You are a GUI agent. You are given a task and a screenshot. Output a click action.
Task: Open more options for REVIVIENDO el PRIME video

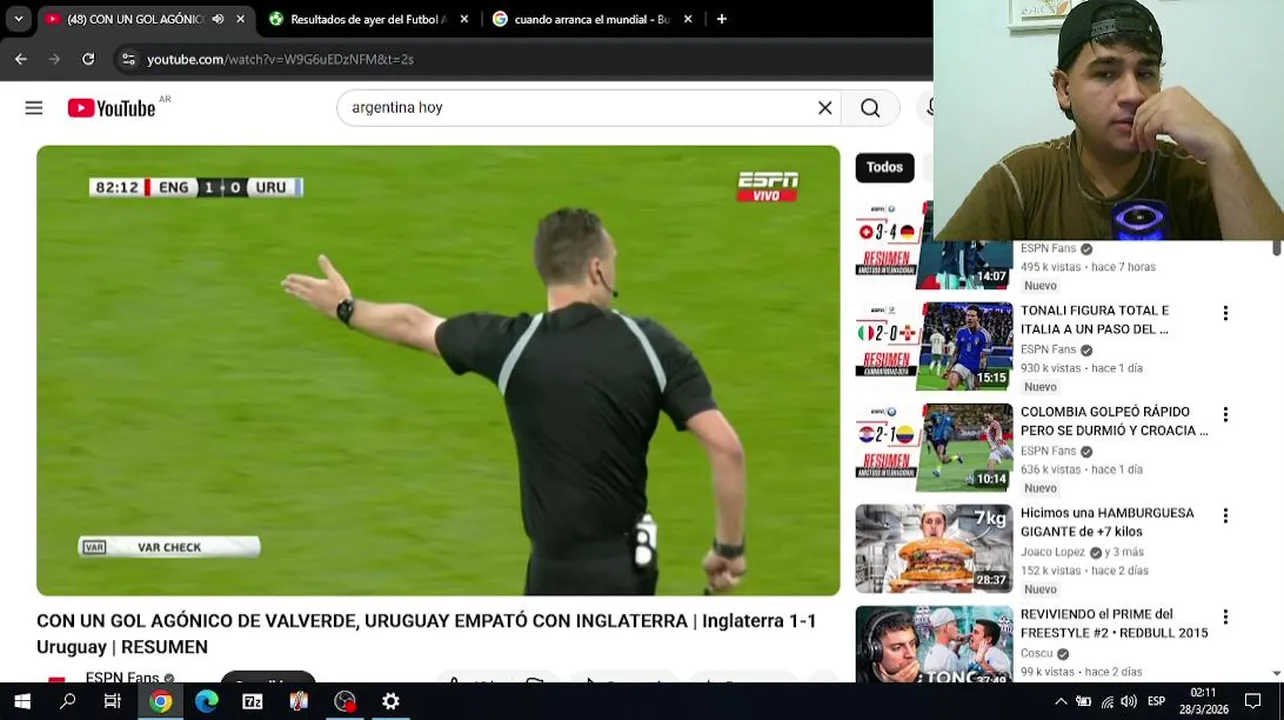tap(1225, 617)
